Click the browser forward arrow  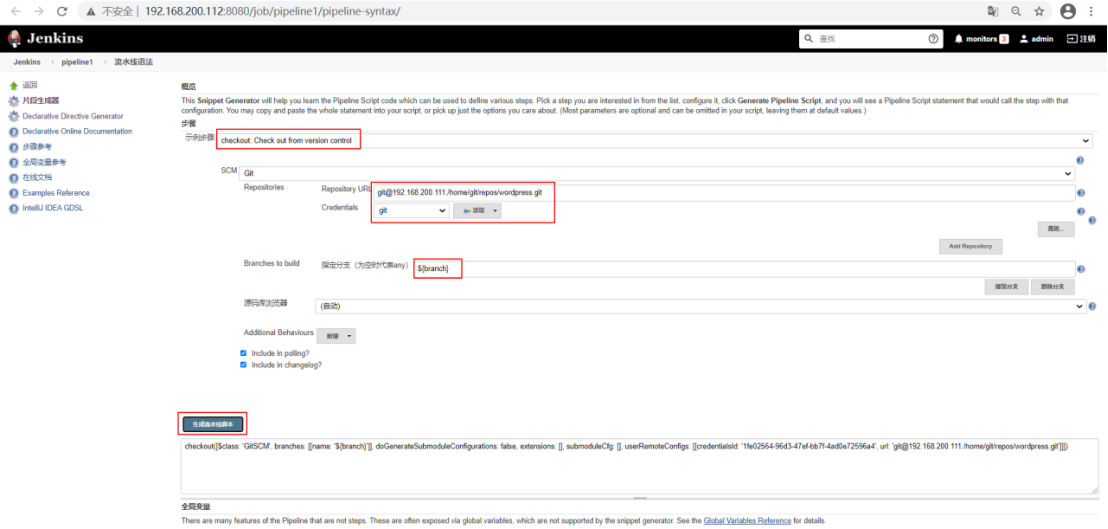39,11
